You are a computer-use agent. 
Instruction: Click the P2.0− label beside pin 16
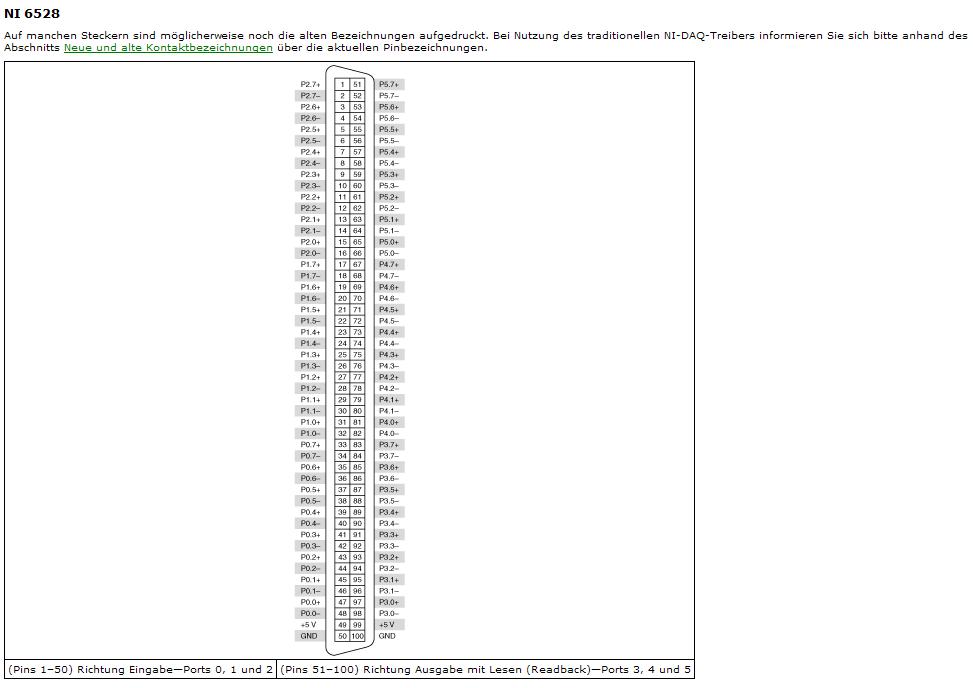[310, 253]
